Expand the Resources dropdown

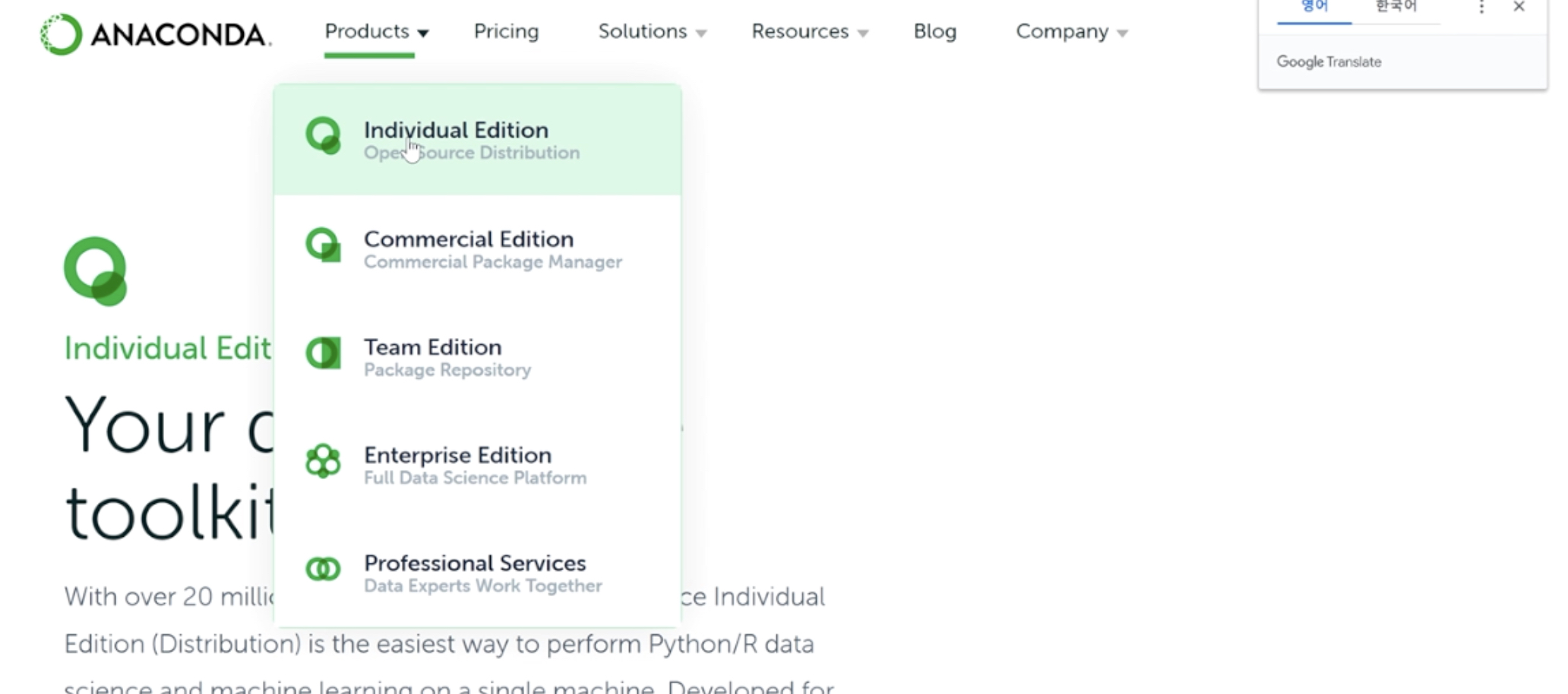(809, 32)
